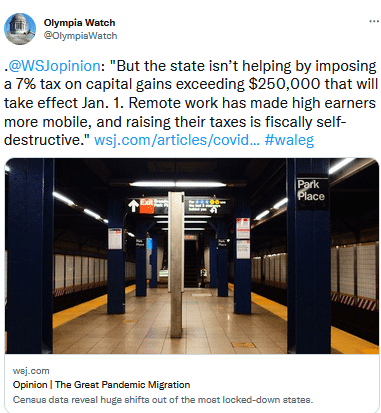Open the Olympia Watch profile avatar
This screenshot has height=413, width=381.
point(20,29)
